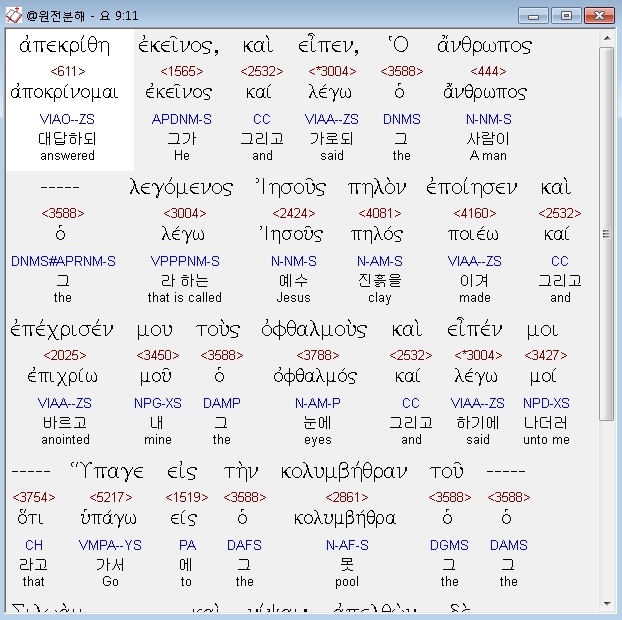Image resolution: width=622 pixels, height=620 pixels.
Task: Click Strong's number <3427>
Action: [546, 355]
